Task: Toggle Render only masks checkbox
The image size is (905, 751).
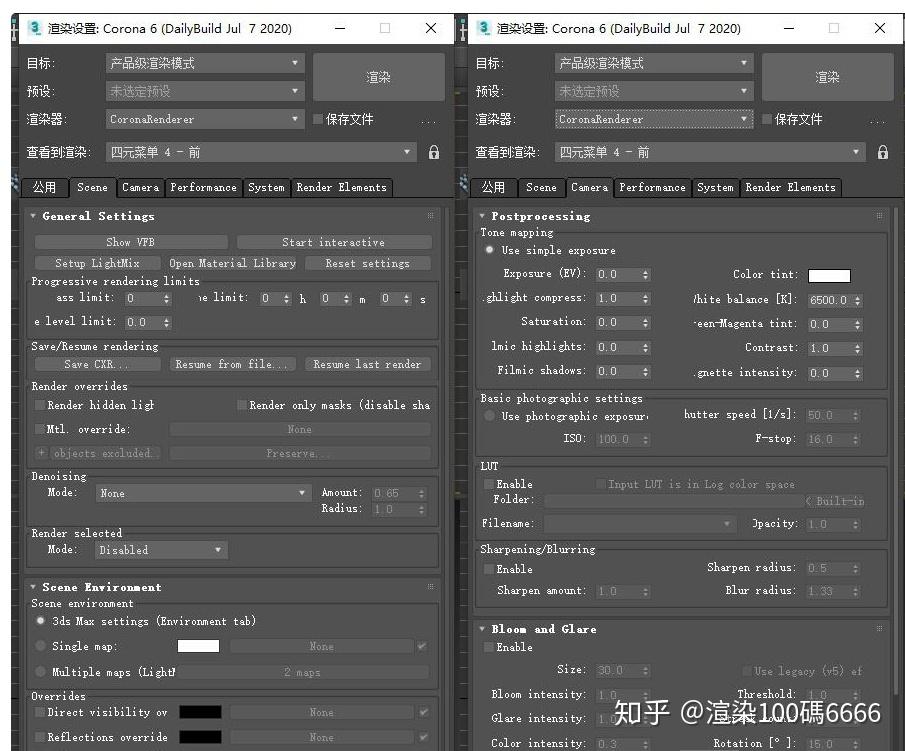Action: click(x=242, y=405)
